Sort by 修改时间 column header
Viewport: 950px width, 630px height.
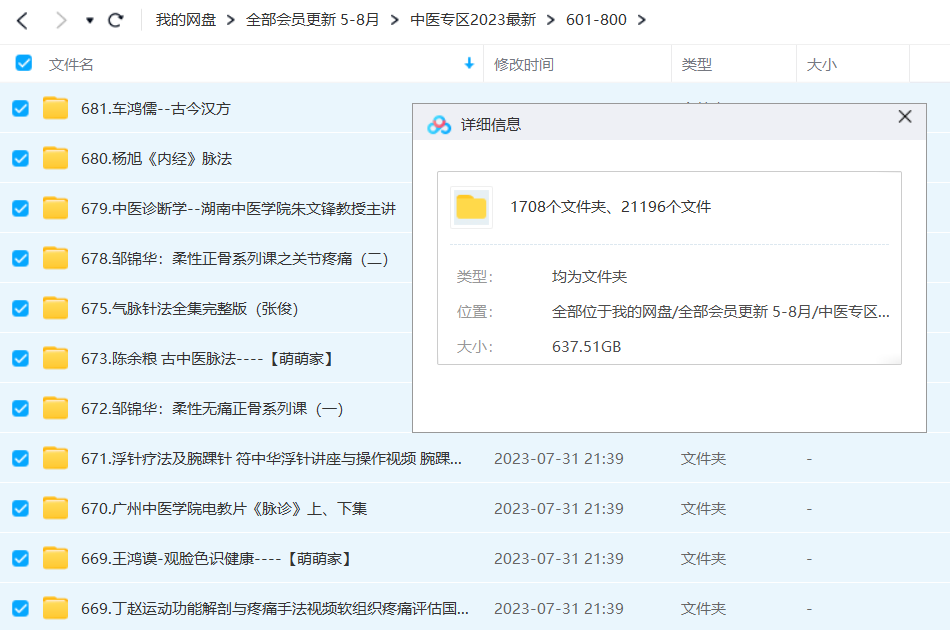(x=524, y=64)
